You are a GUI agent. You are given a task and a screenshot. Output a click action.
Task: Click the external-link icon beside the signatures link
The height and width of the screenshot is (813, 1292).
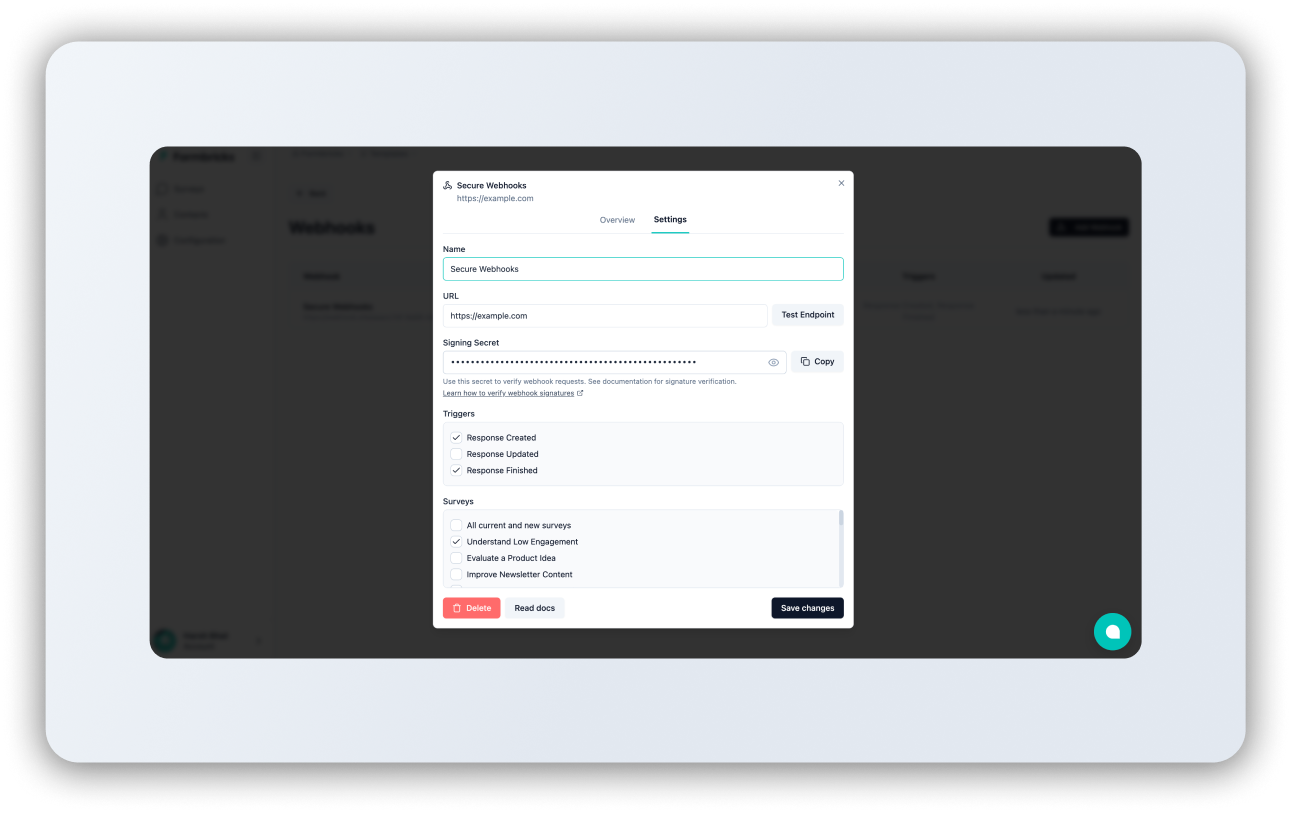click(x=581, y=392)
